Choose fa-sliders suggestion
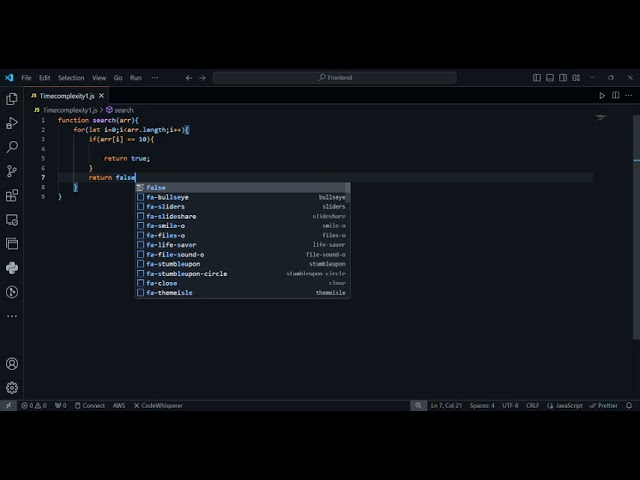The height and width of the screenshot is (480, 640). pos(243,207)
